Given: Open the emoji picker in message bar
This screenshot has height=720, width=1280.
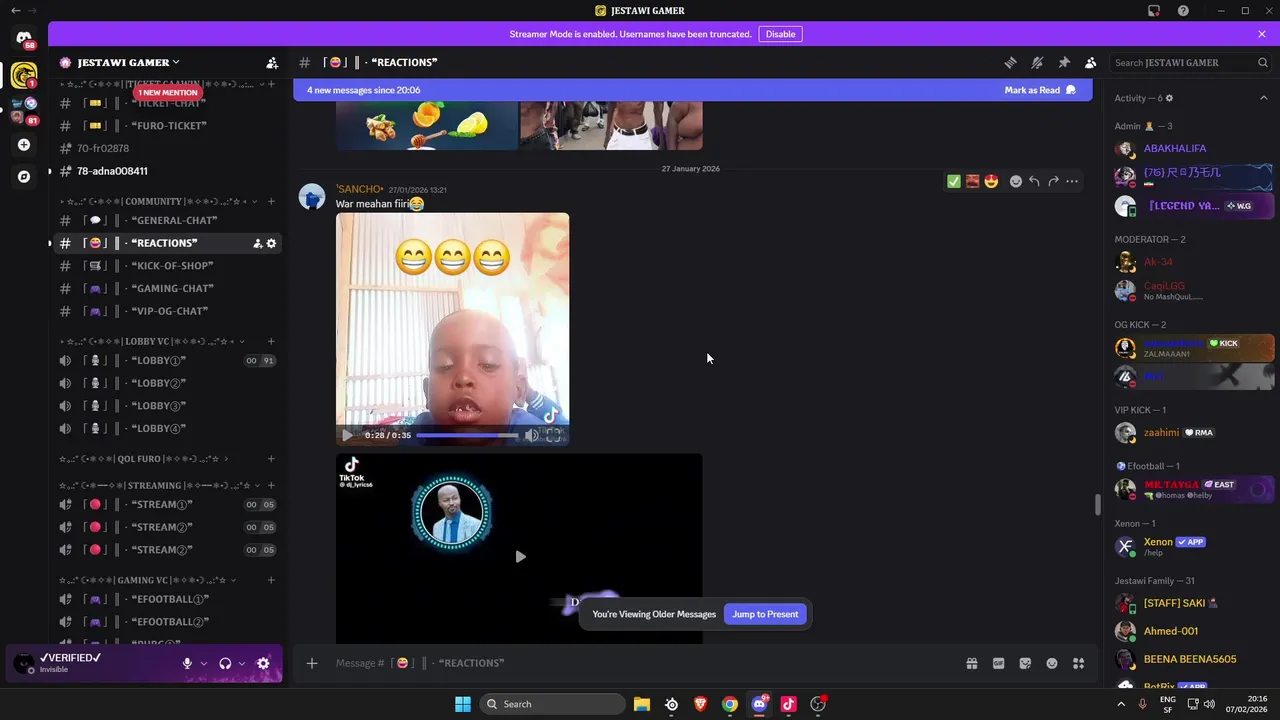Looking at the screenshot, I should 1052,663.
